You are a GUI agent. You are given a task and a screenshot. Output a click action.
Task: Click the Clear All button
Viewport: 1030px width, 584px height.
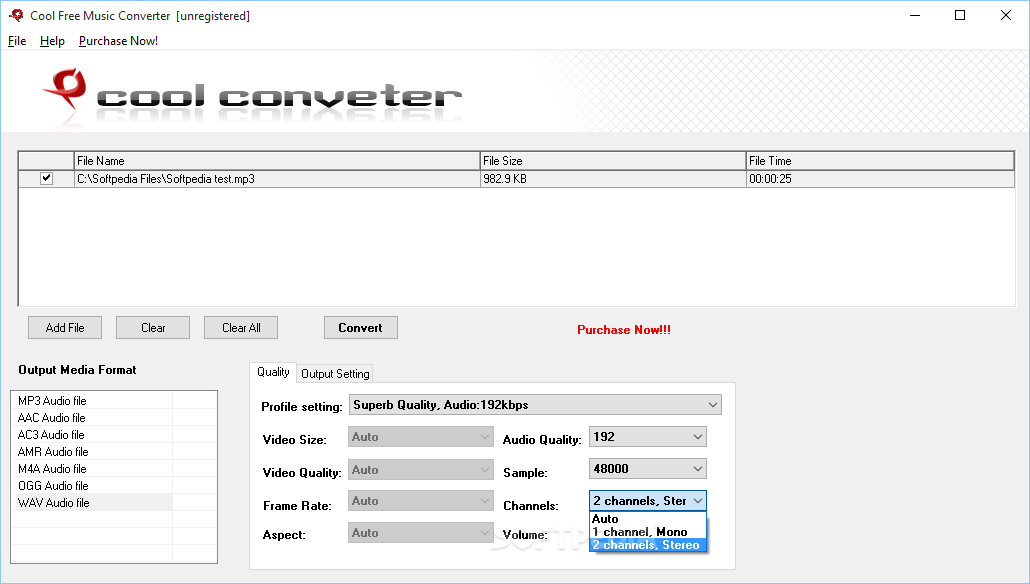241,327
